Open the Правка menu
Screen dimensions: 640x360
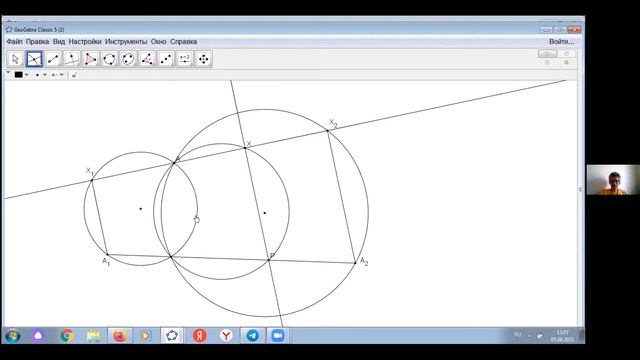point(37,42)
